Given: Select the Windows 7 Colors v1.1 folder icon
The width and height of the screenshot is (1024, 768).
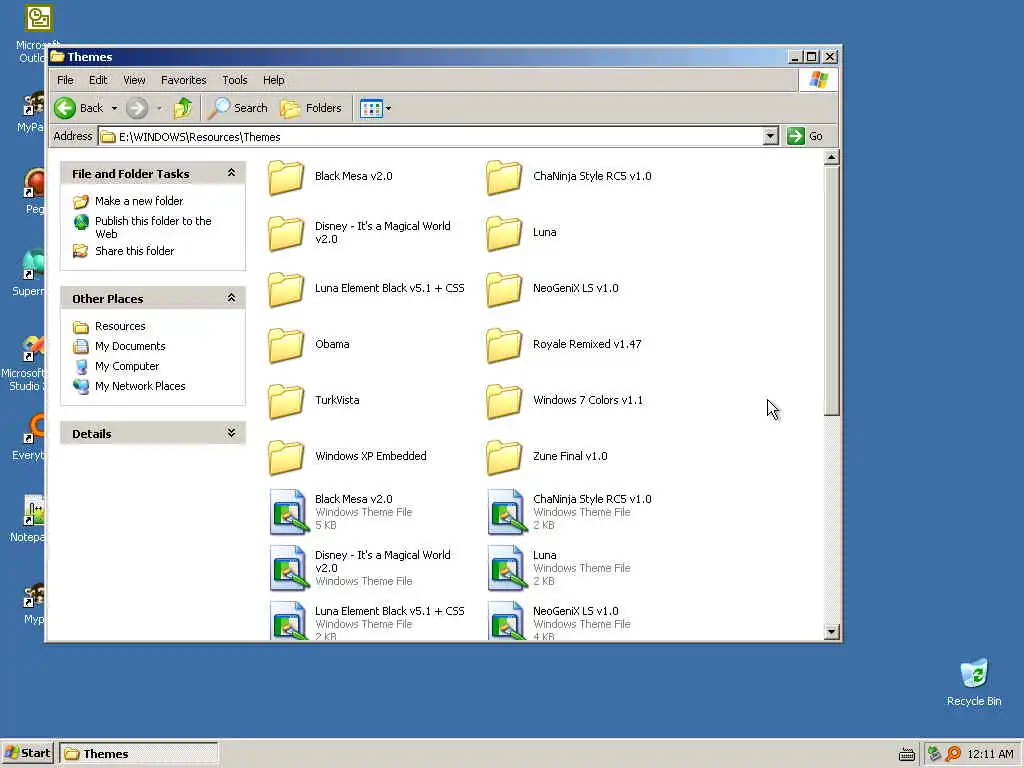Looking at the screenshot, I should (504, 401).
